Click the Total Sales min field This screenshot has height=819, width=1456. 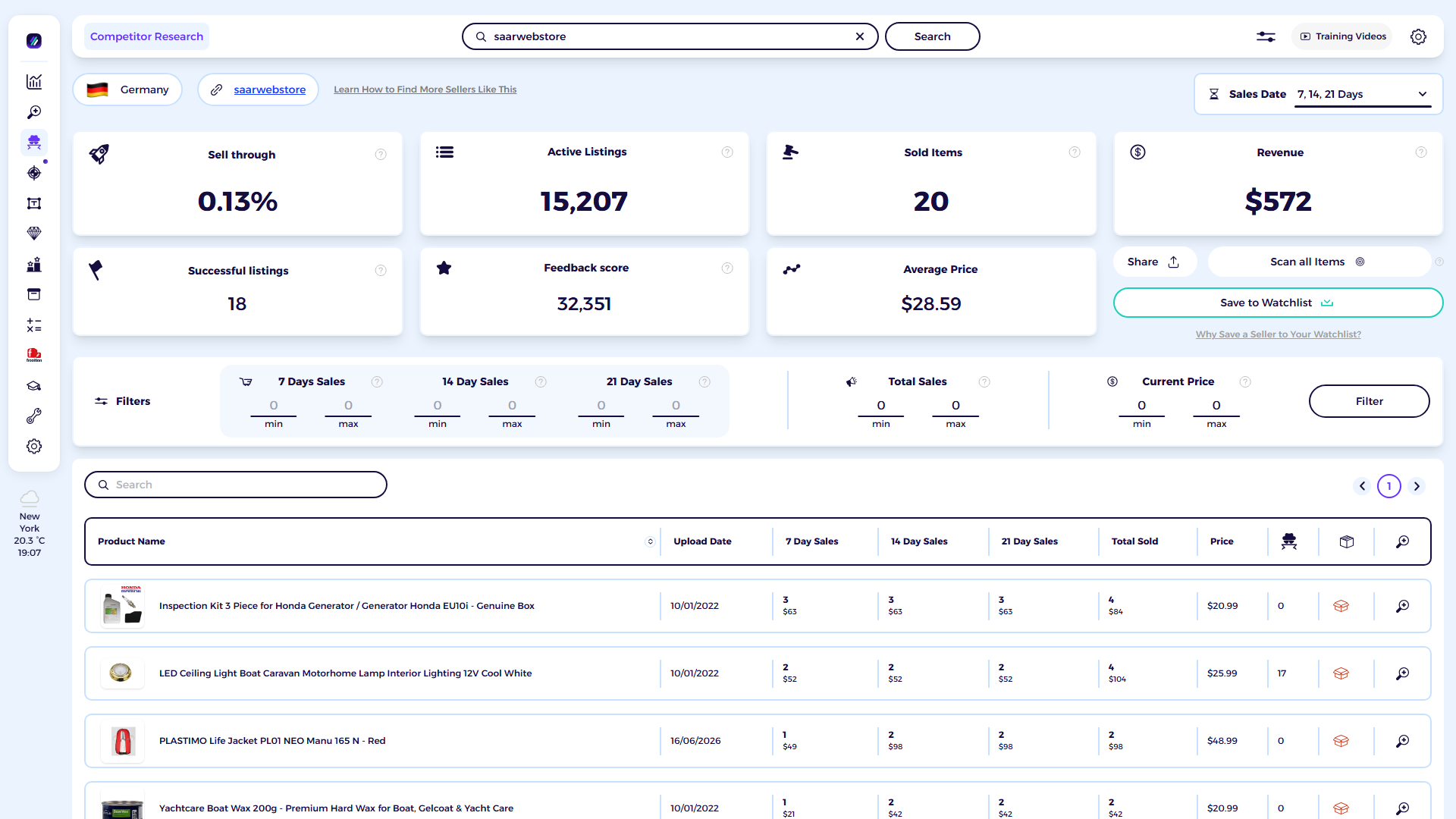point(881,406)
